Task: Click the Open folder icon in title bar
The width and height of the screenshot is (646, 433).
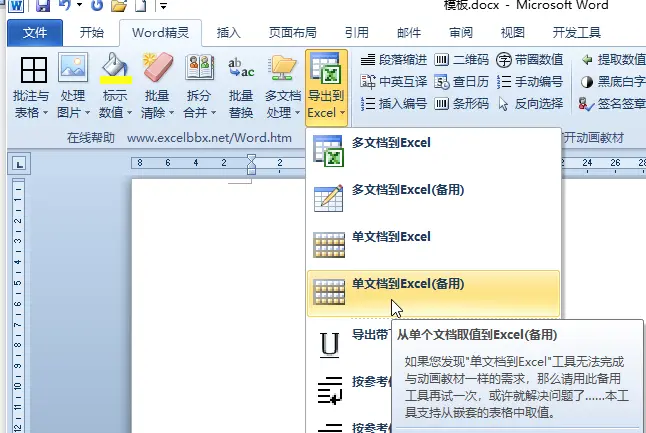Action: pos(119,5)
